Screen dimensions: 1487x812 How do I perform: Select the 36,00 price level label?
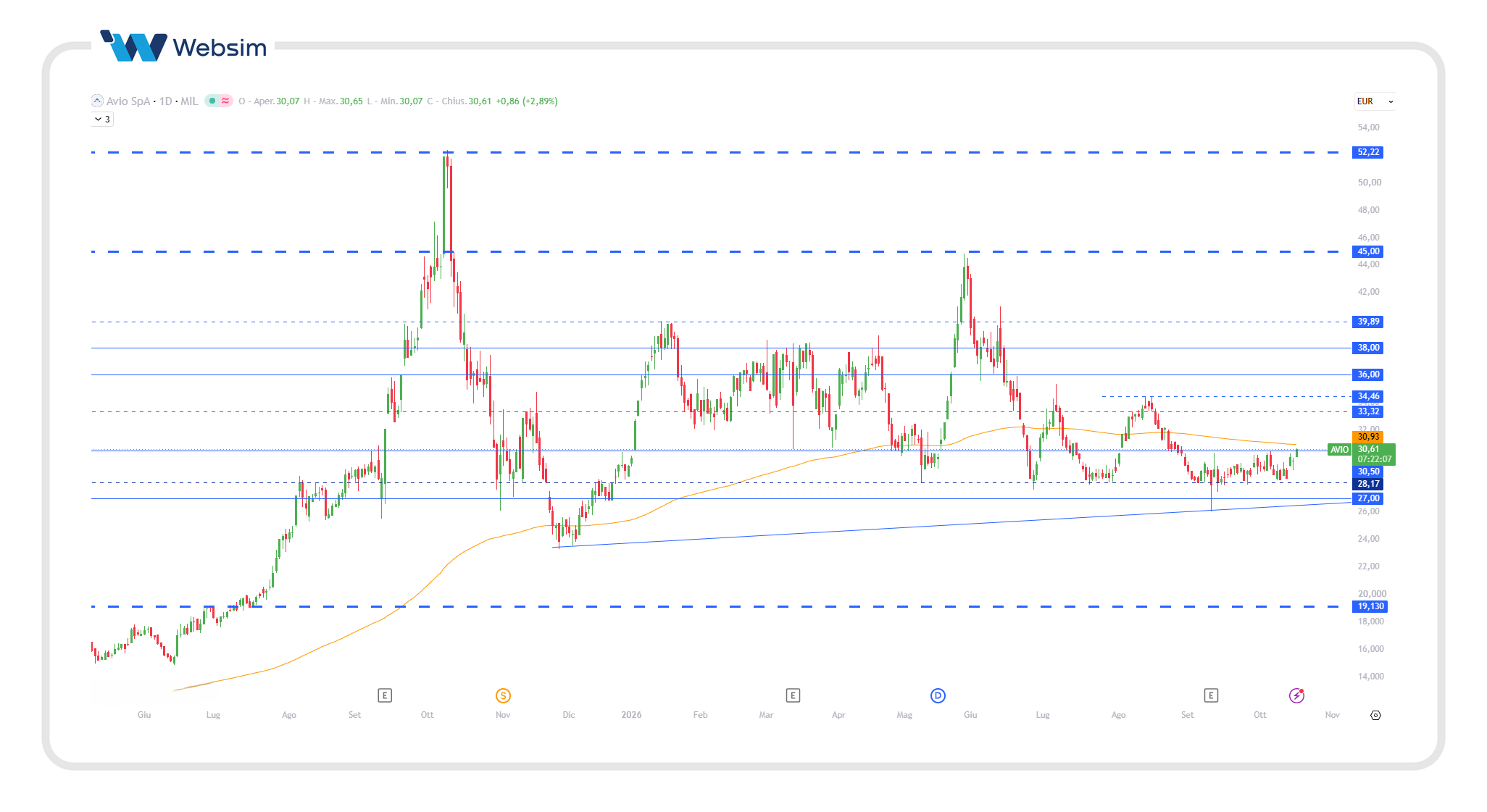(1368, 374)
